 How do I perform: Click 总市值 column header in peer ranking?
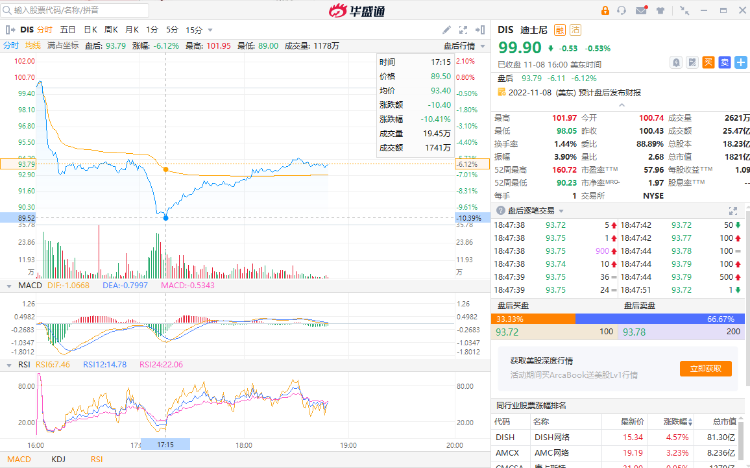[x=724, y=422]
